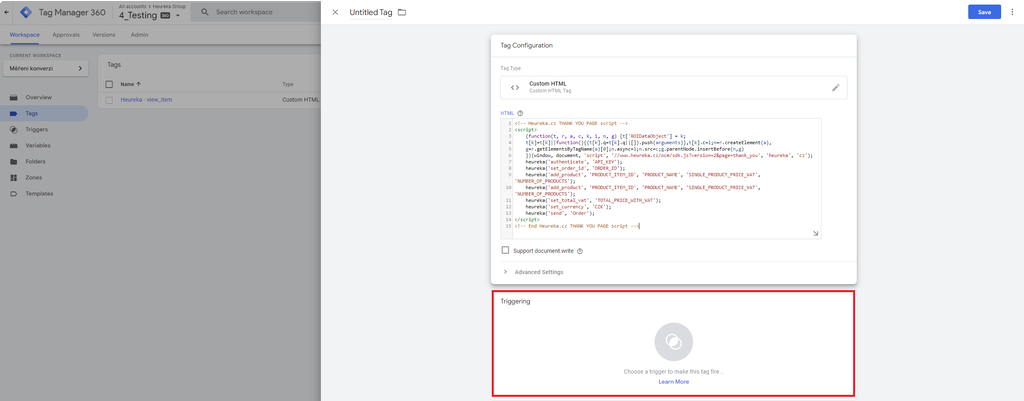
Task: Click the Variables camera icon
Action: click(x=13, y=146)
